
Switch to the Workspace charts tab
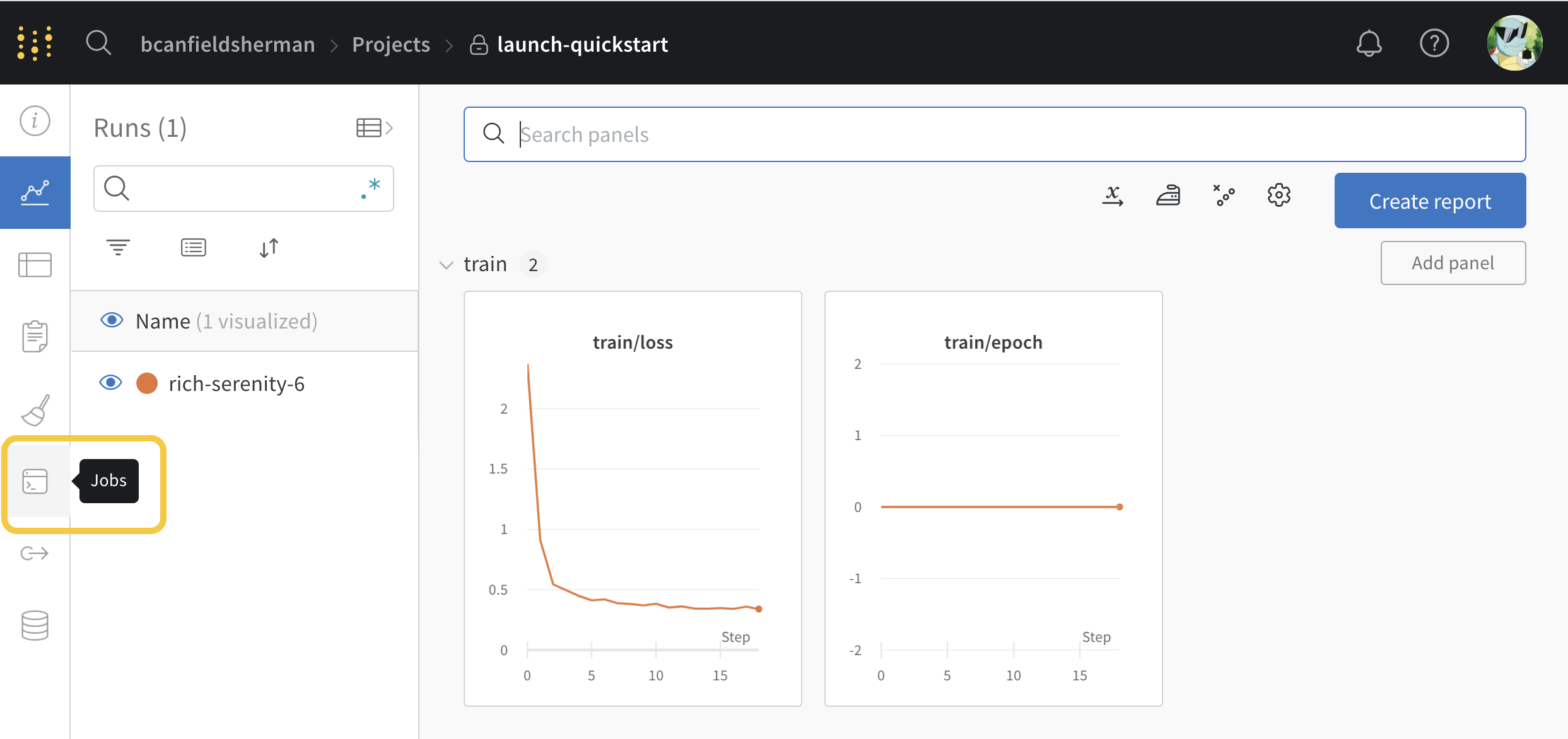click(35, 192)
